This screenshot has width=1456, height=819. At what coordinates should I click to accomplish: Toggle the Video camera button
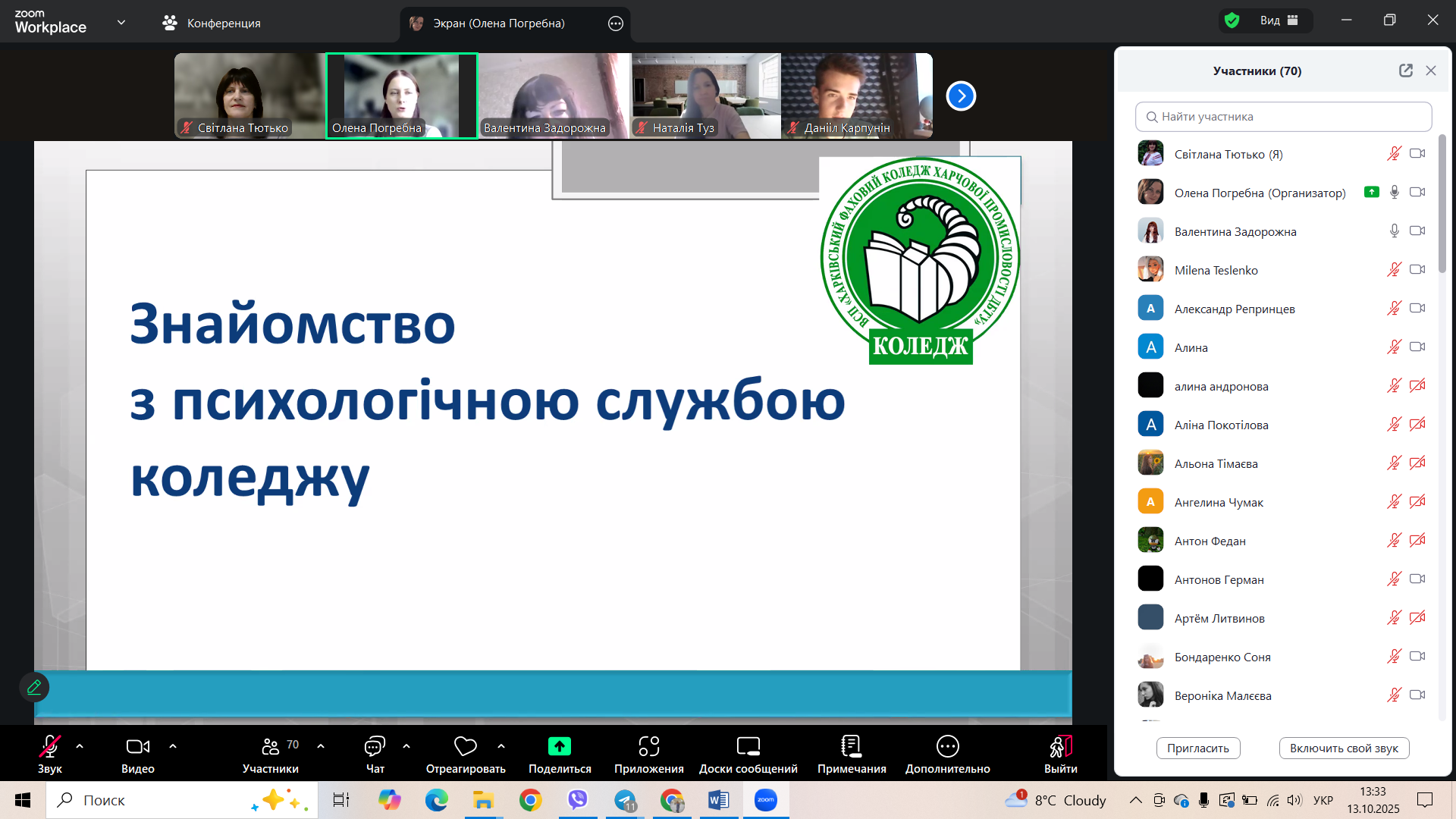(137, 747)
